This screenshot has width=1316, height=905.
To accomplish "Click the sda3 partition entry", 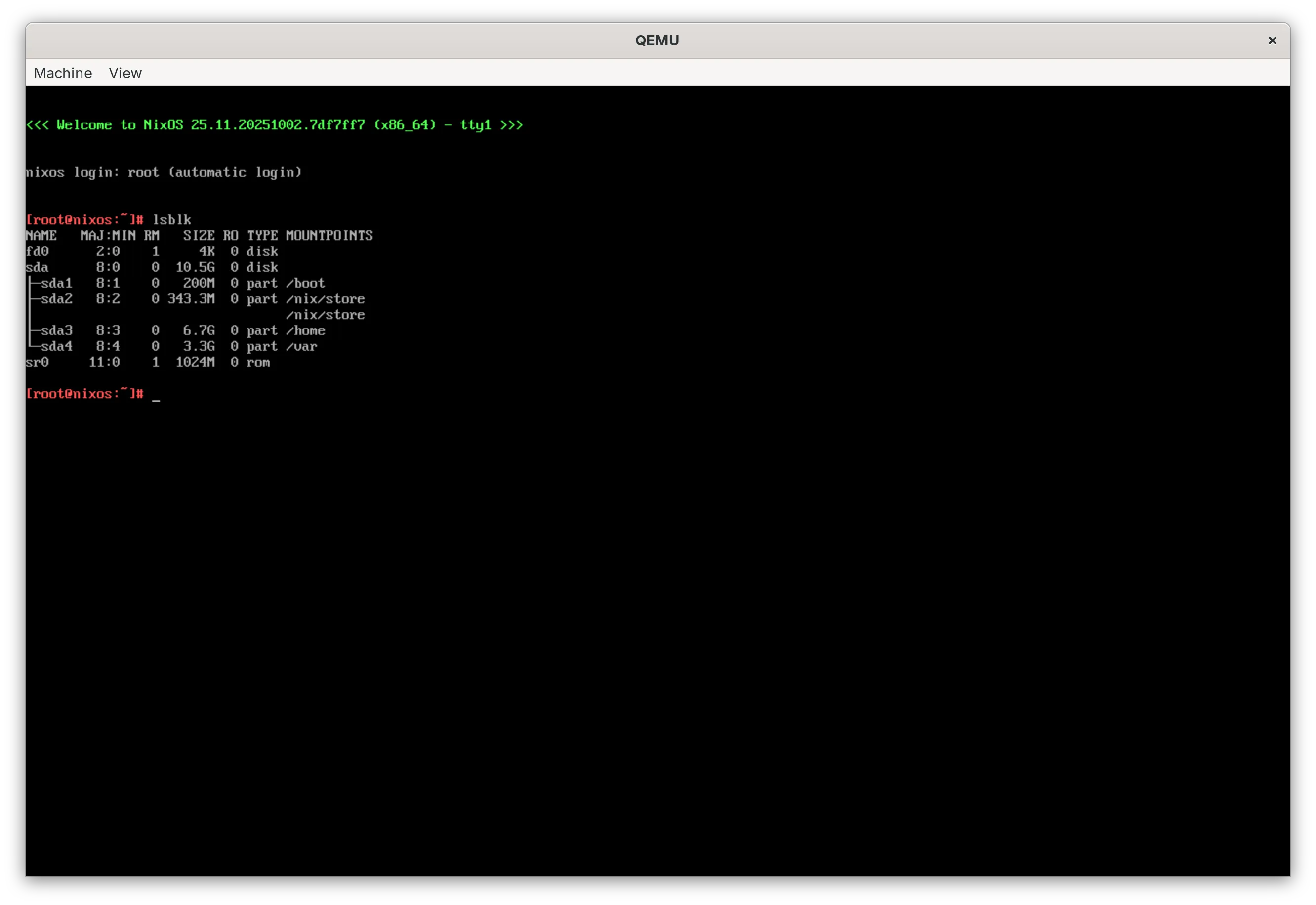I will (x=56, y=330).
